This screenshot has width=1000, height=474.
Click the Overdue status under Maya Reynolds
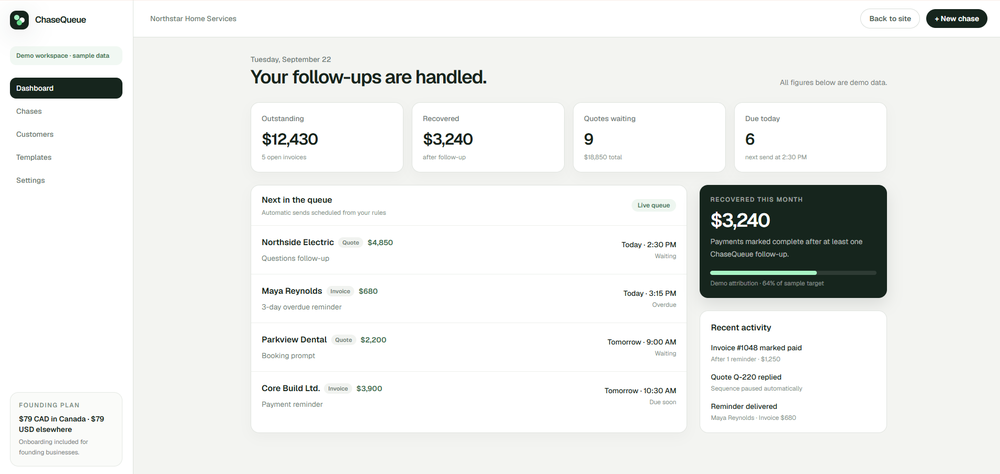pyautogui.click(x=664, y=304)
